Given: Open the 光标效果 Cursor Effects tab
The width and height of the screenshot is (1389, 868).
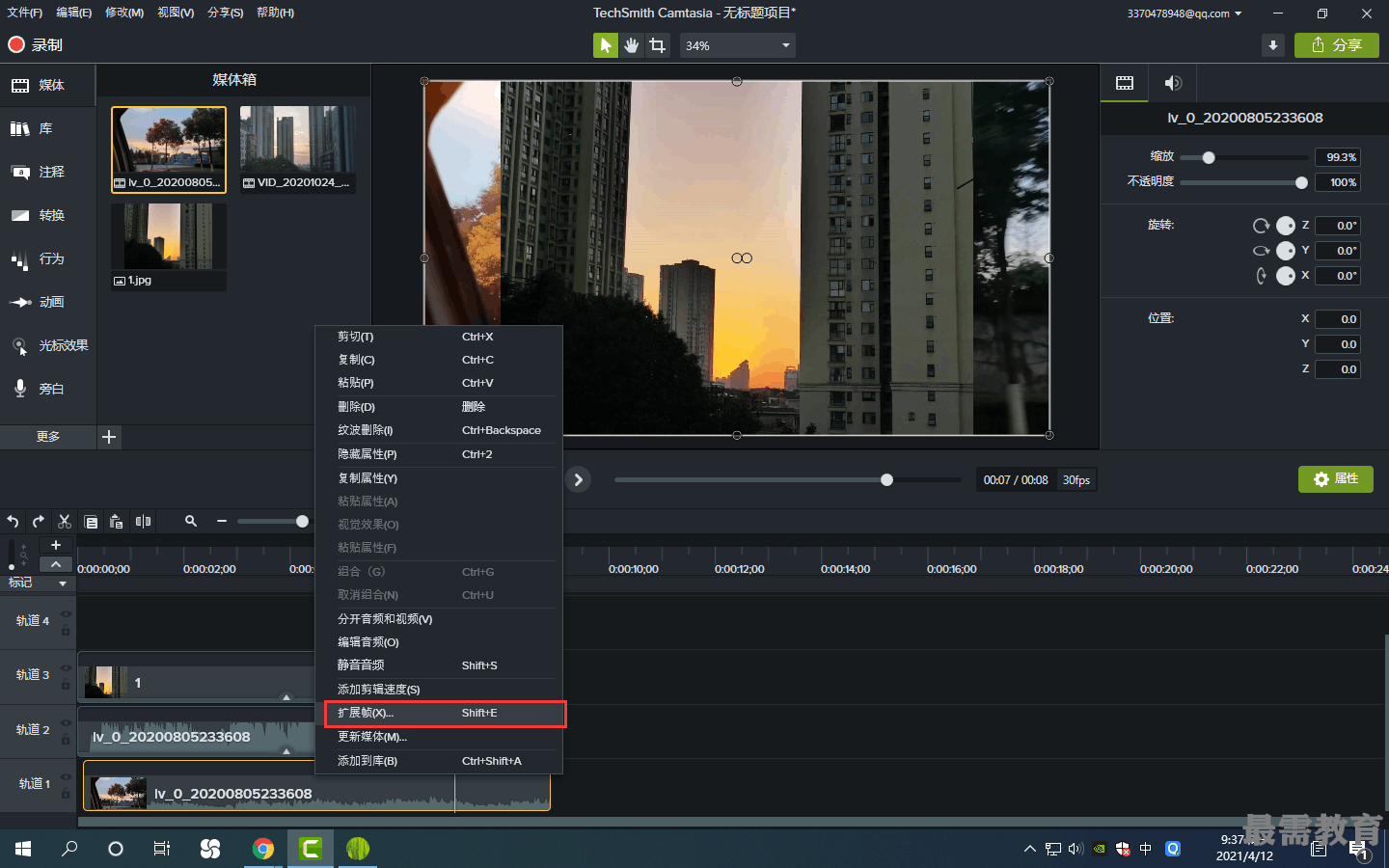Looking at the screenshot, I should (x=47, y=345).
